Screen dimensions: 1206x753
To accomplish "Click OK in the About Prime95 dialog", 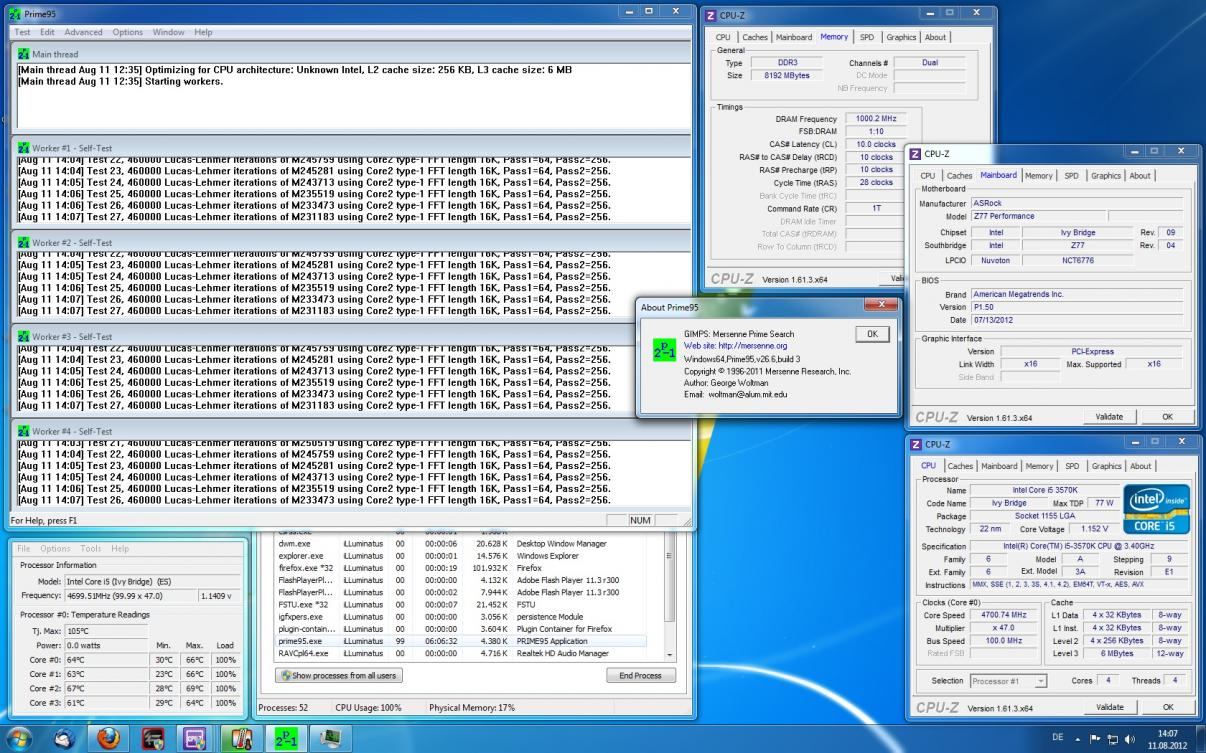I will pos(873,334).
